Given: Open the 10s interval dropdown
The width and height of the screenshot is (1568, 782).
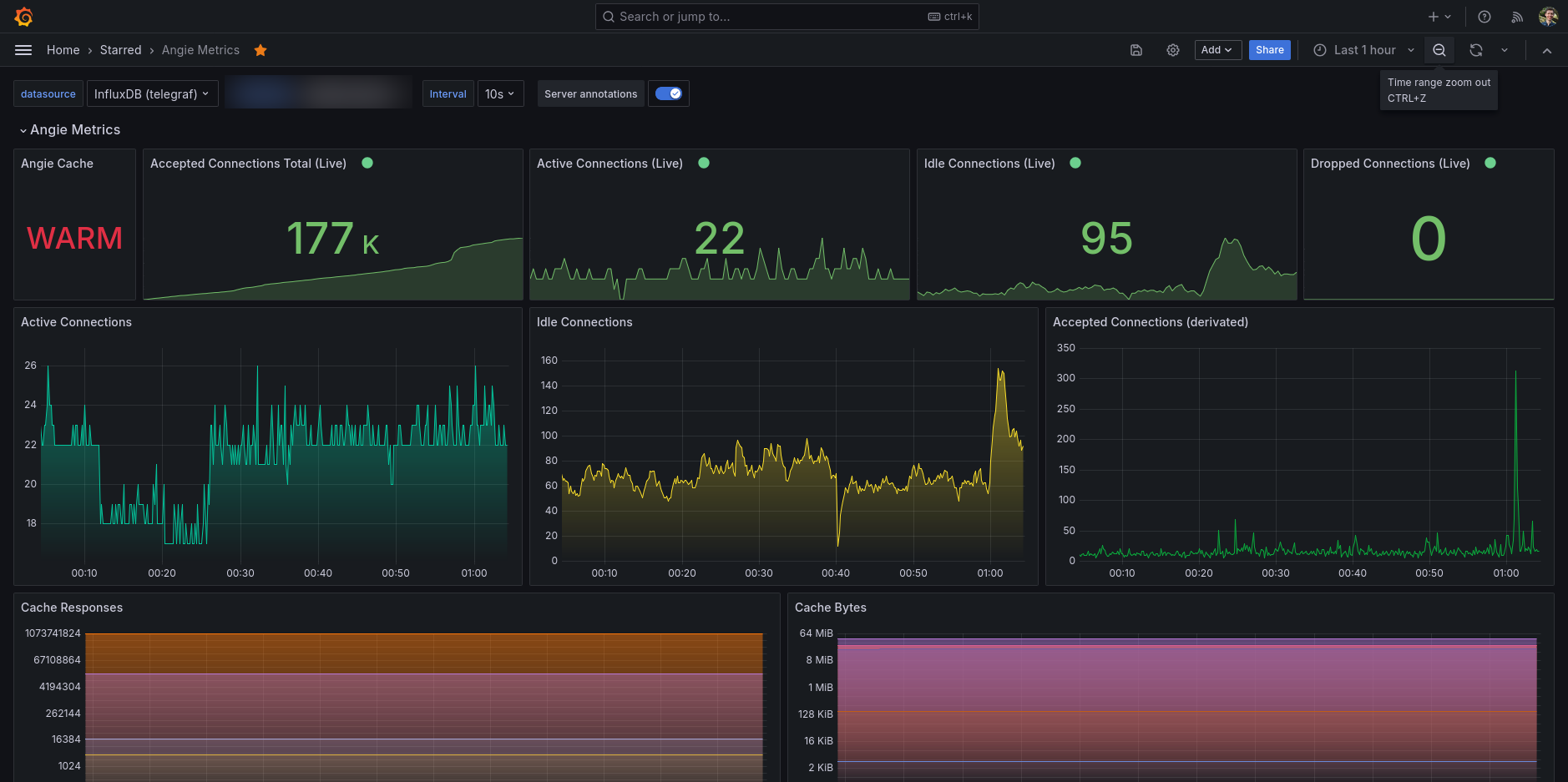Looking at the screenshot, I should click(x=500, y=93).
